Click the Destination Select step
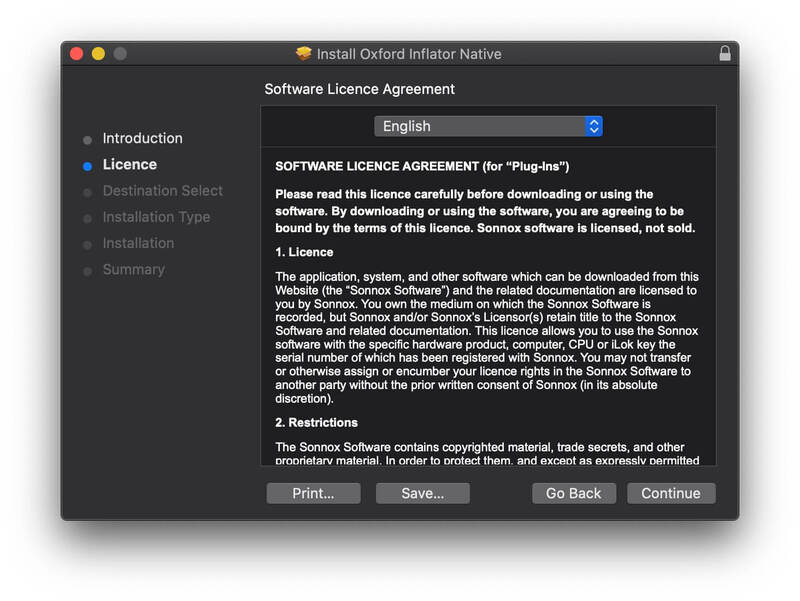 coord(163,191)
